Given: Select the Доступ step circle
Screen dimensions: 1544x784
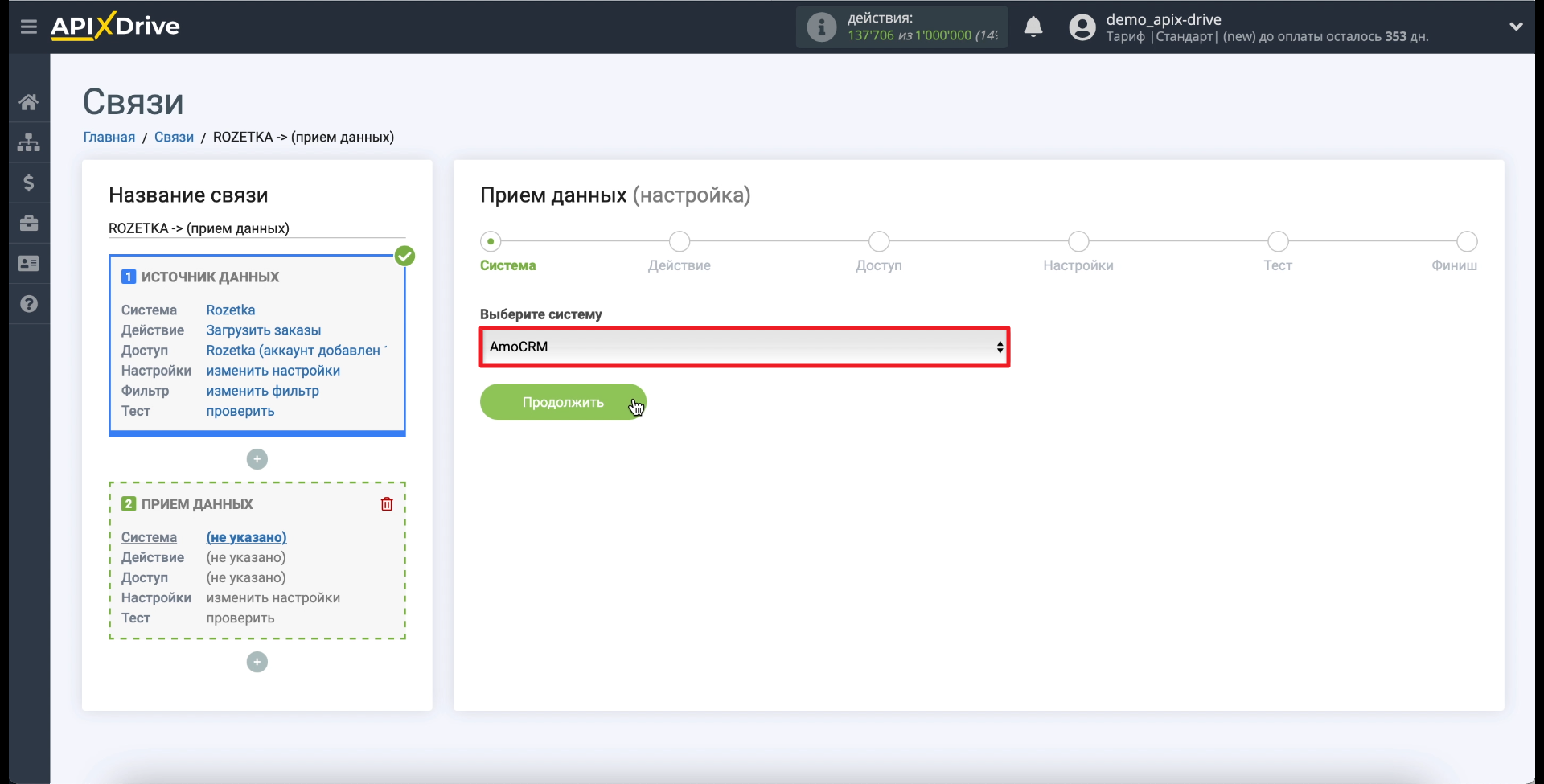Looking at the screenshot, I should [x=879, y=241].
